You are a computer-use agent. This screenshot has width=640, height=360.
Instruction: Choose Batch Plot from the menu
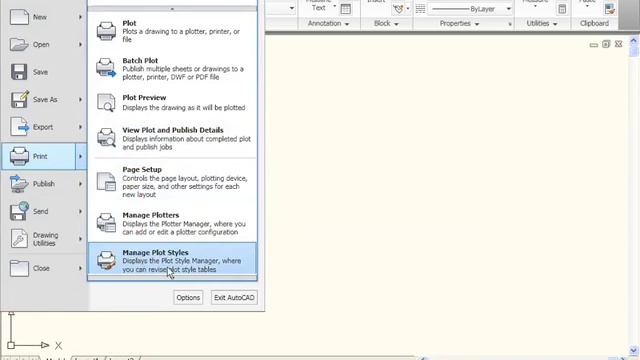click(172, 68)
